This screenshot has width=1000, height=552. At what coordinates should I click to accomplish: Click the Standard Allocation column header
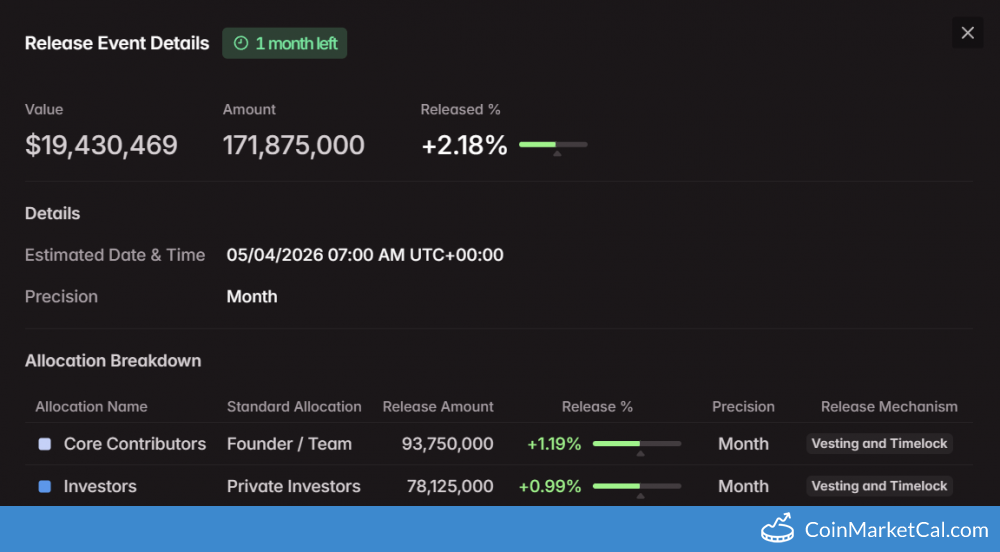pos(294,407)
